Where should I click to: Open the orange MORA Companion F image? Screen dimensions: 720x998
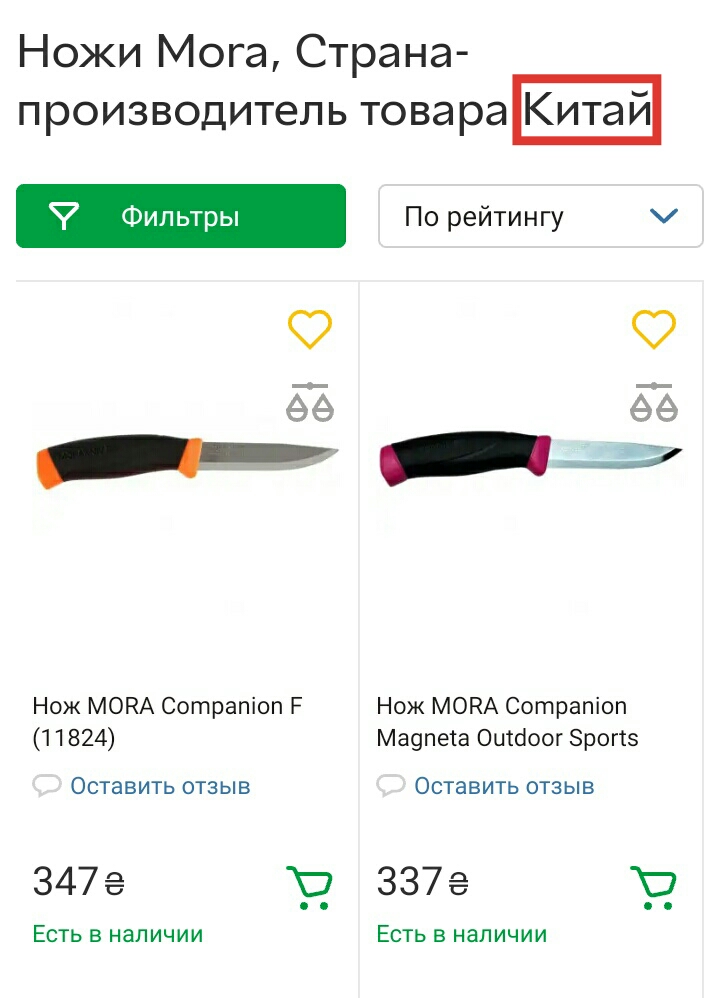point(187,462)
